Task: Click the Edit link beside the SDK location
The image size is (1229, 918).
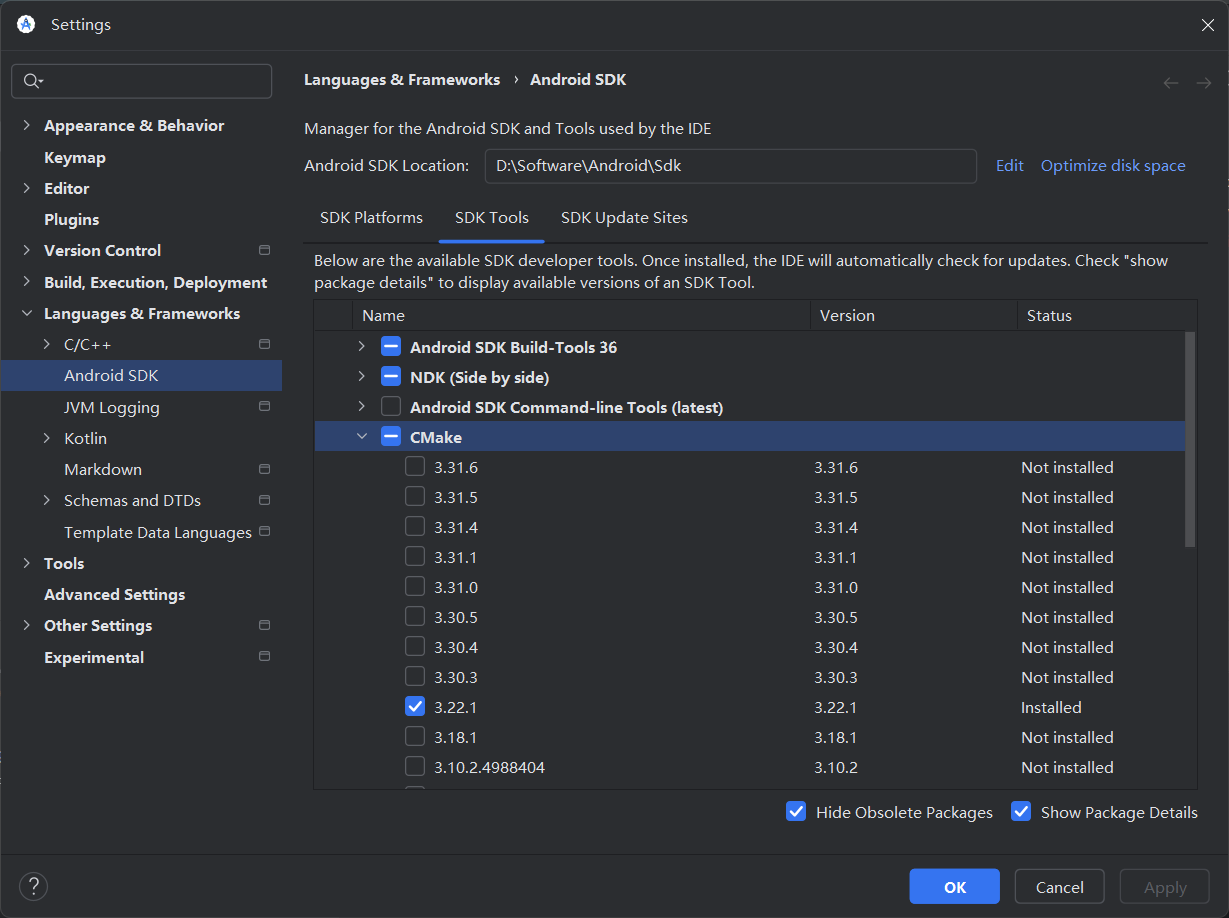Action: point(1009,166)
